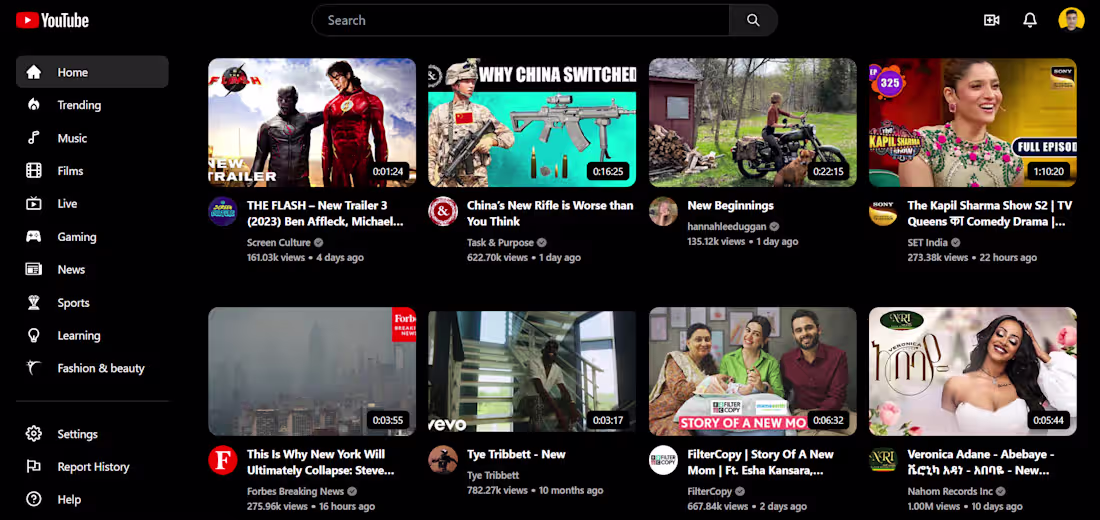The height and width of the screenshot is (520, 1100).
Task: Open Report History label in sidebar
Action: coord(93,467)
